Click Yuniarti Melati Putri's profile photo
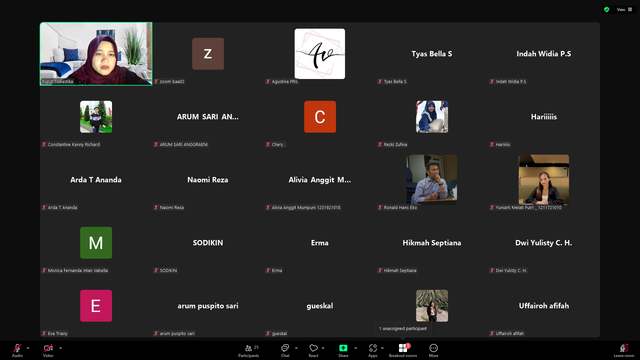This screenshot has width=640, height=360. 544,180
